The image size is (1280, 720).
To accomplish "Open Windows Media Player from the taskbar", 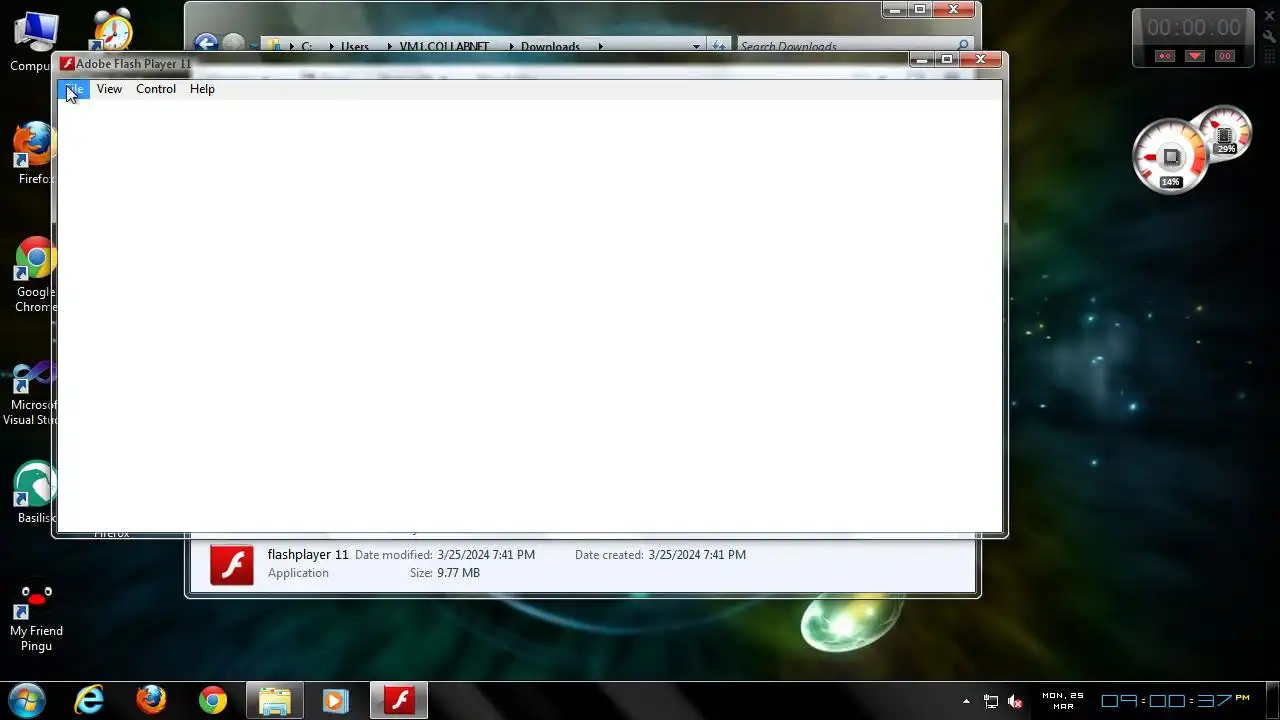I will click(x=335, y=700).
